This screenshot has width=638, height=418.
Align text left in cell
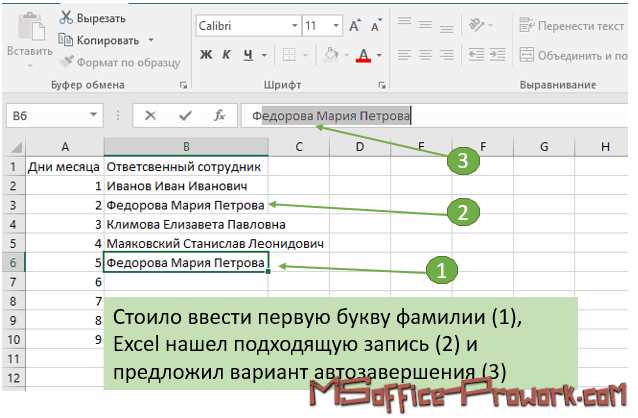(x=404, y=55)
